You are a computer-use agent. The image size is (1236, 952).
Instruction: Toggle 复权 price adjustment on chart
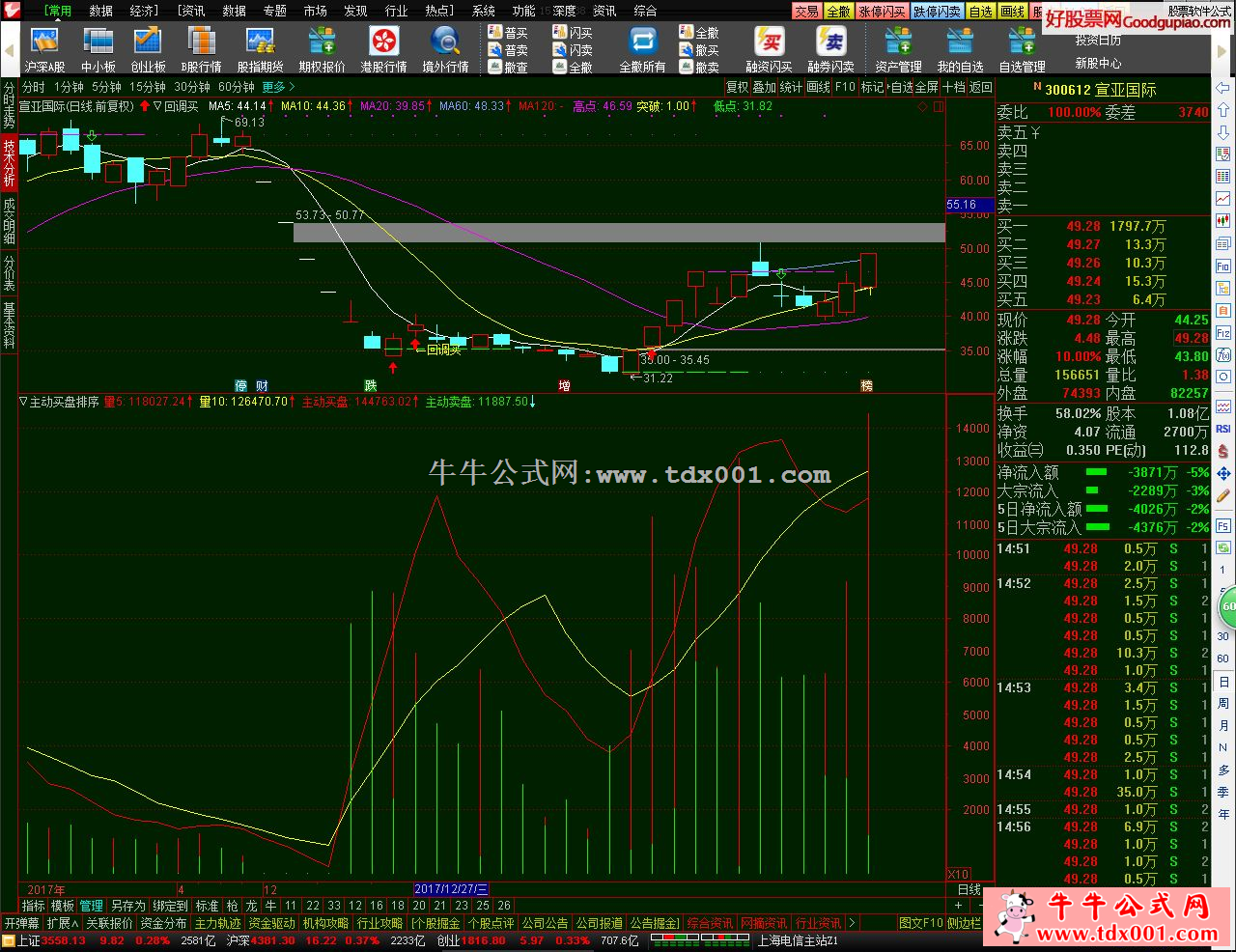pyautogui.click(x=737, y=87)
